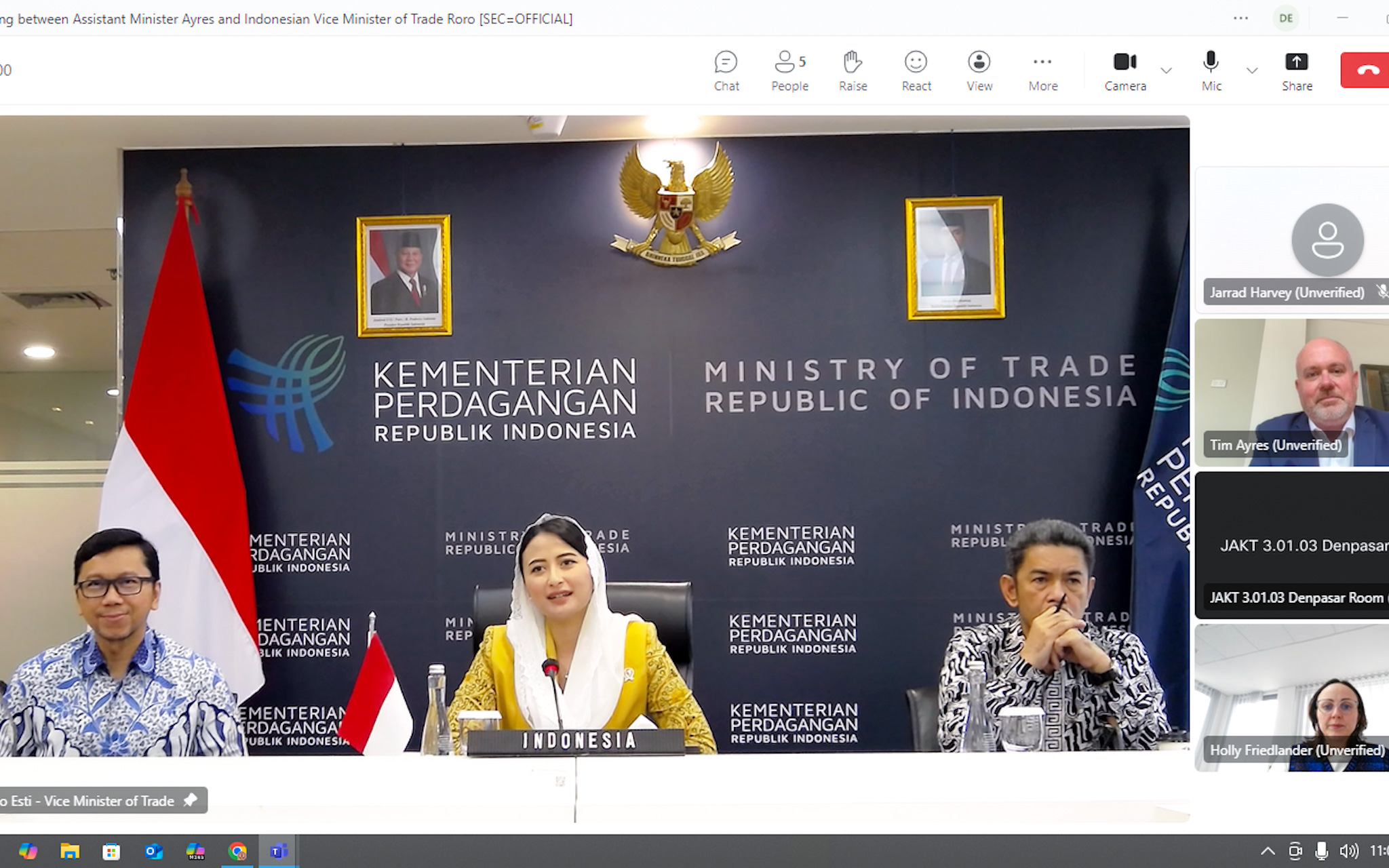Mute or unmute the Mic
Viewport: 1389px width, 868px height.
[x=1211, y=71]
